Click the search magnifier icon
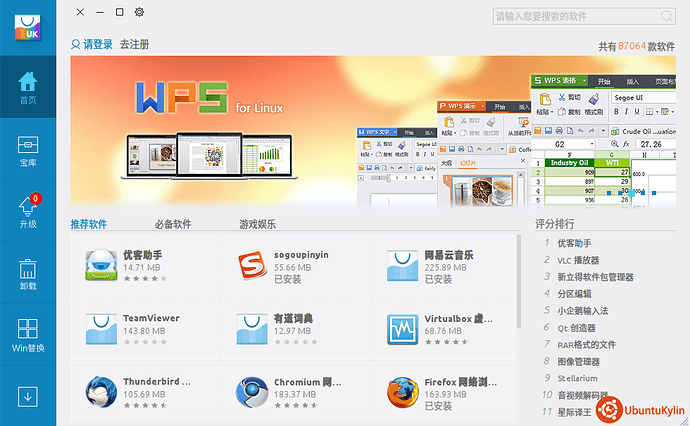The image size is (690, 426). click(666, 16)
